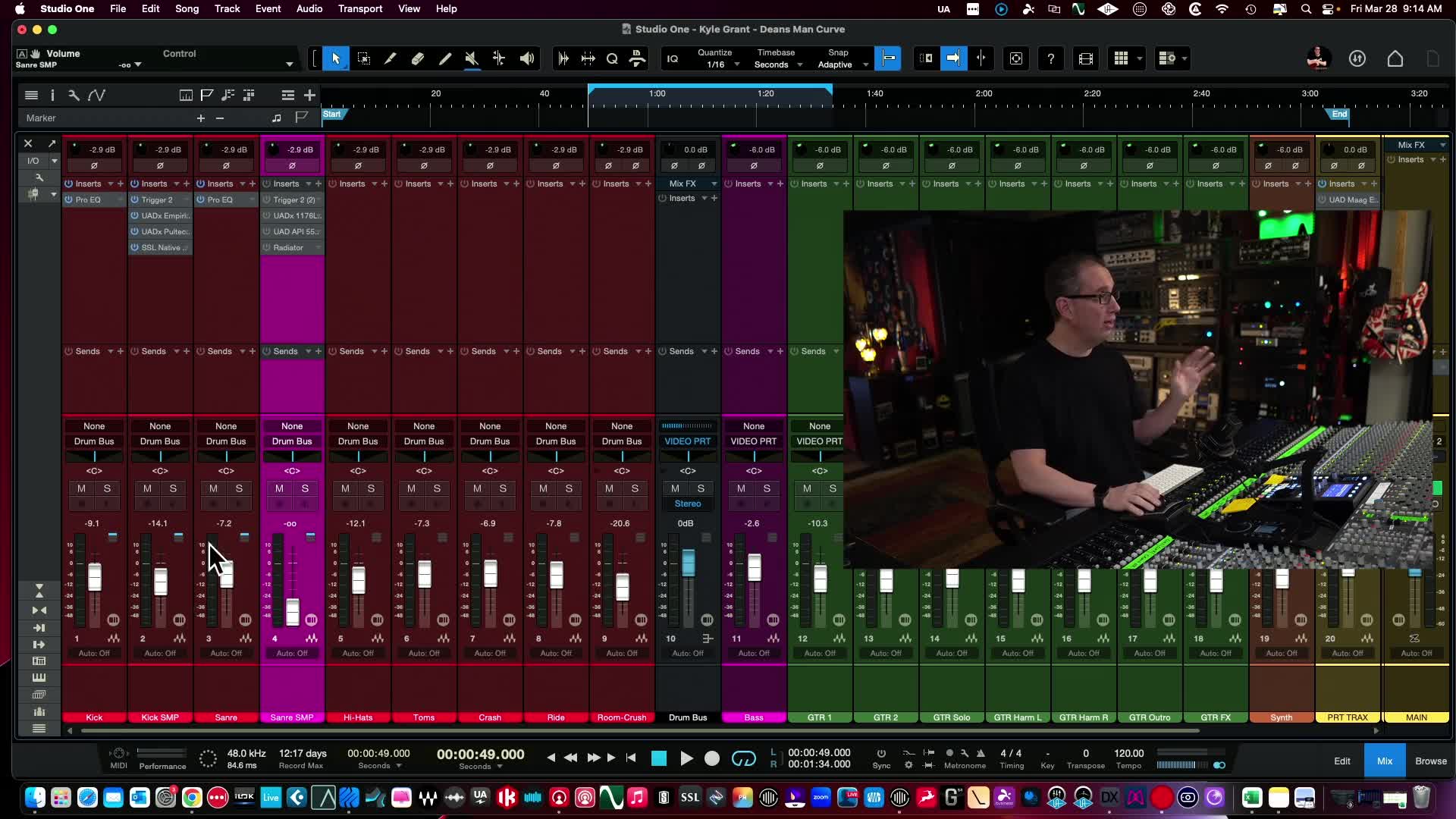
Task: Solo the Drum Bus channel
Action: [701, 488]
